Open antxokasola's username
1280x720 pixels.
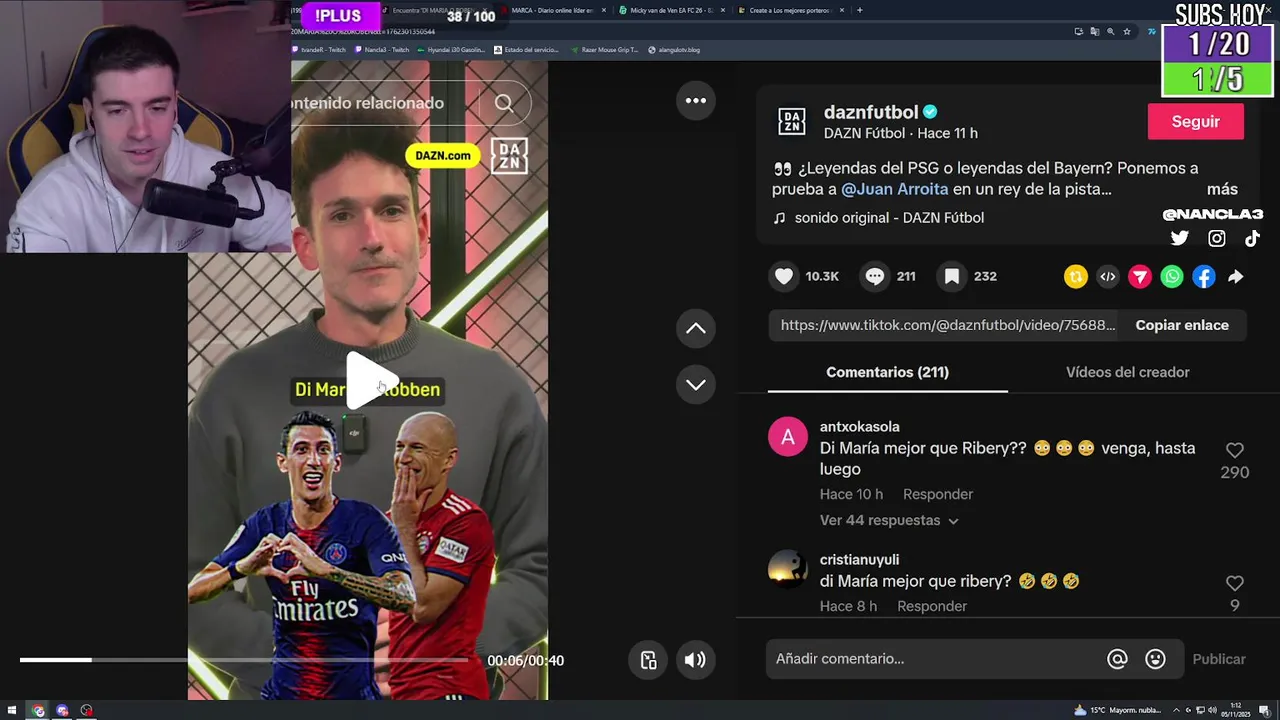click(859, 427)
